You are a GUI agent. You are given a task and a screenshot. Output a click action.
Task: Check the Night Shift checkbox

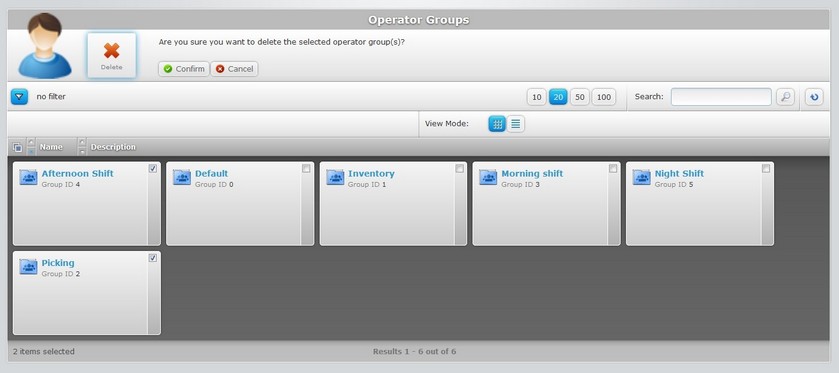766,169
